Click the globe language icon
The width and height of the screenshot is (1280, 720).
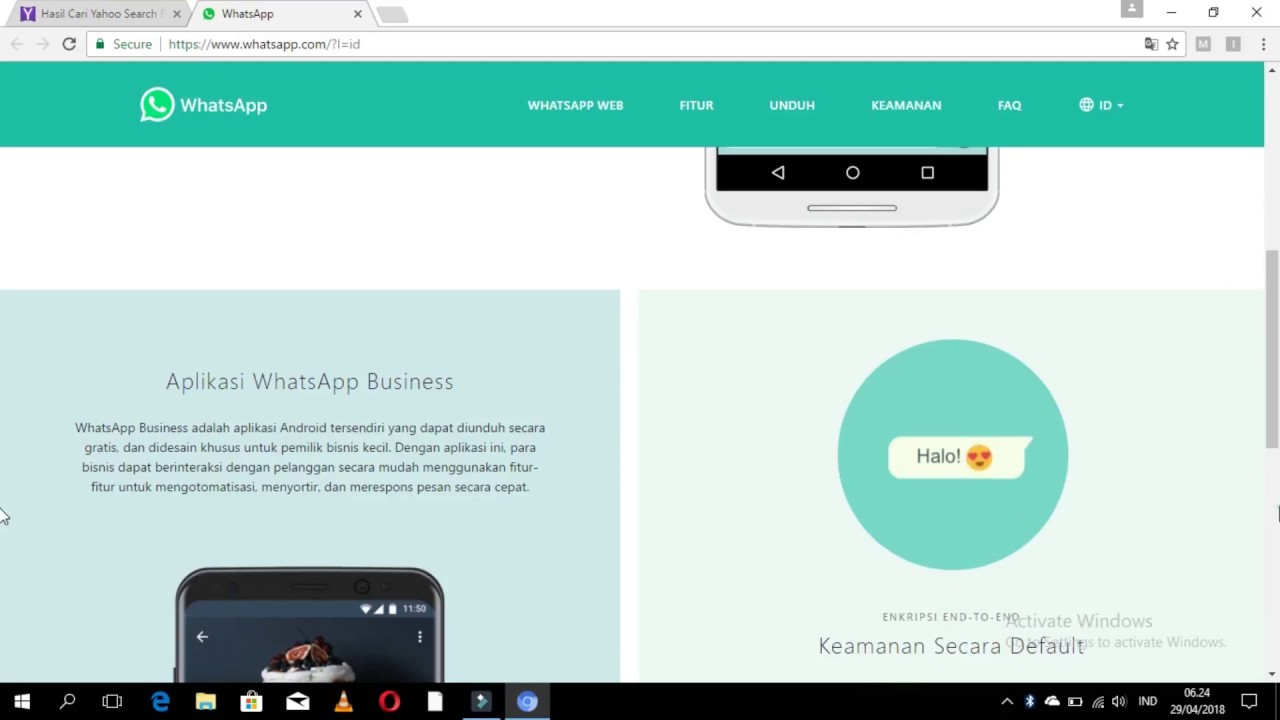click(1086, 105)
